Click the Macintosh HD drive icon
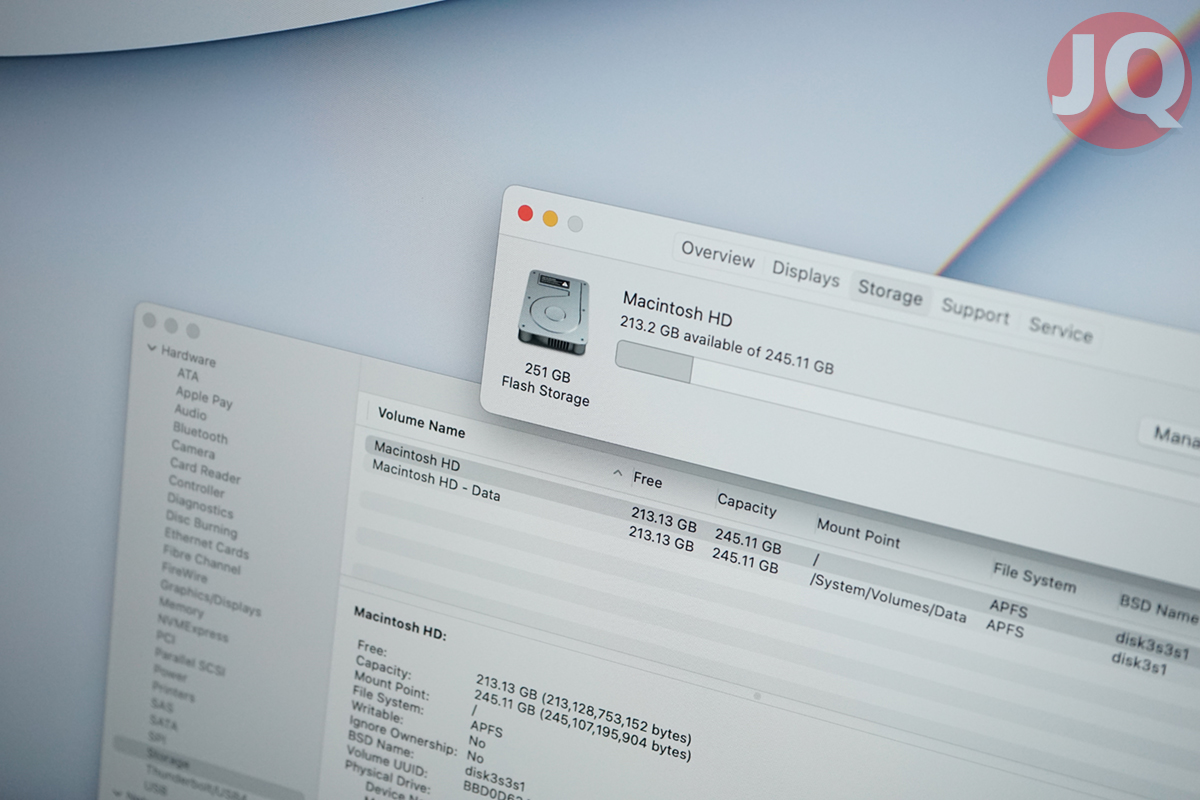 [553, 312]
